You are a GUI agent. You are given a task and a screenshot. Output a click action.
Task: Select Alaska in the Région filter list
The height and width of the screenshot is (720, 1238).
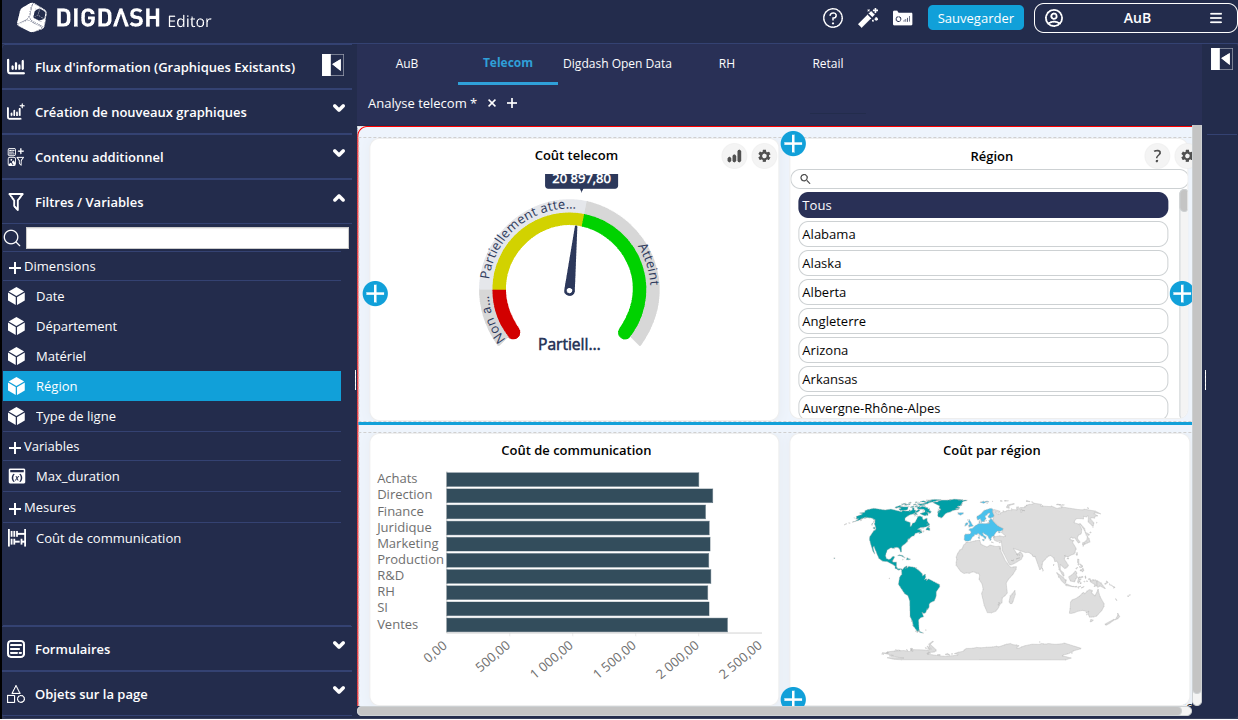(x=983, y=263)
